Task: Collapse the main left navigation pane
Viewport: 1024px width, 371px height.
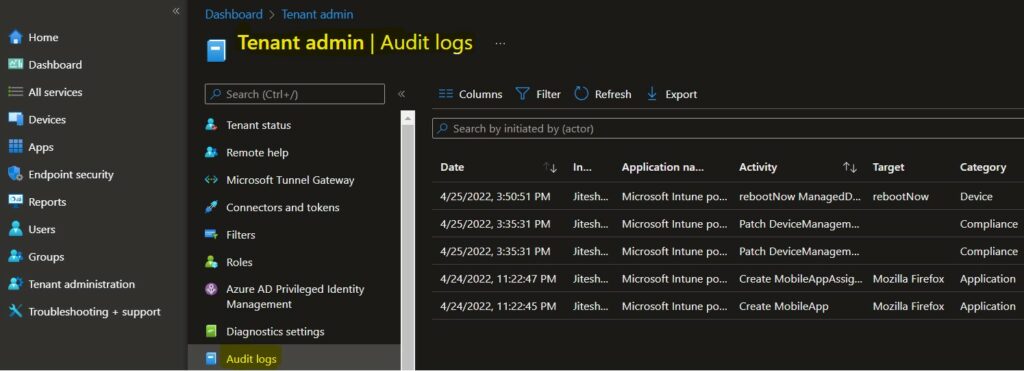Action: click(176, 11)
